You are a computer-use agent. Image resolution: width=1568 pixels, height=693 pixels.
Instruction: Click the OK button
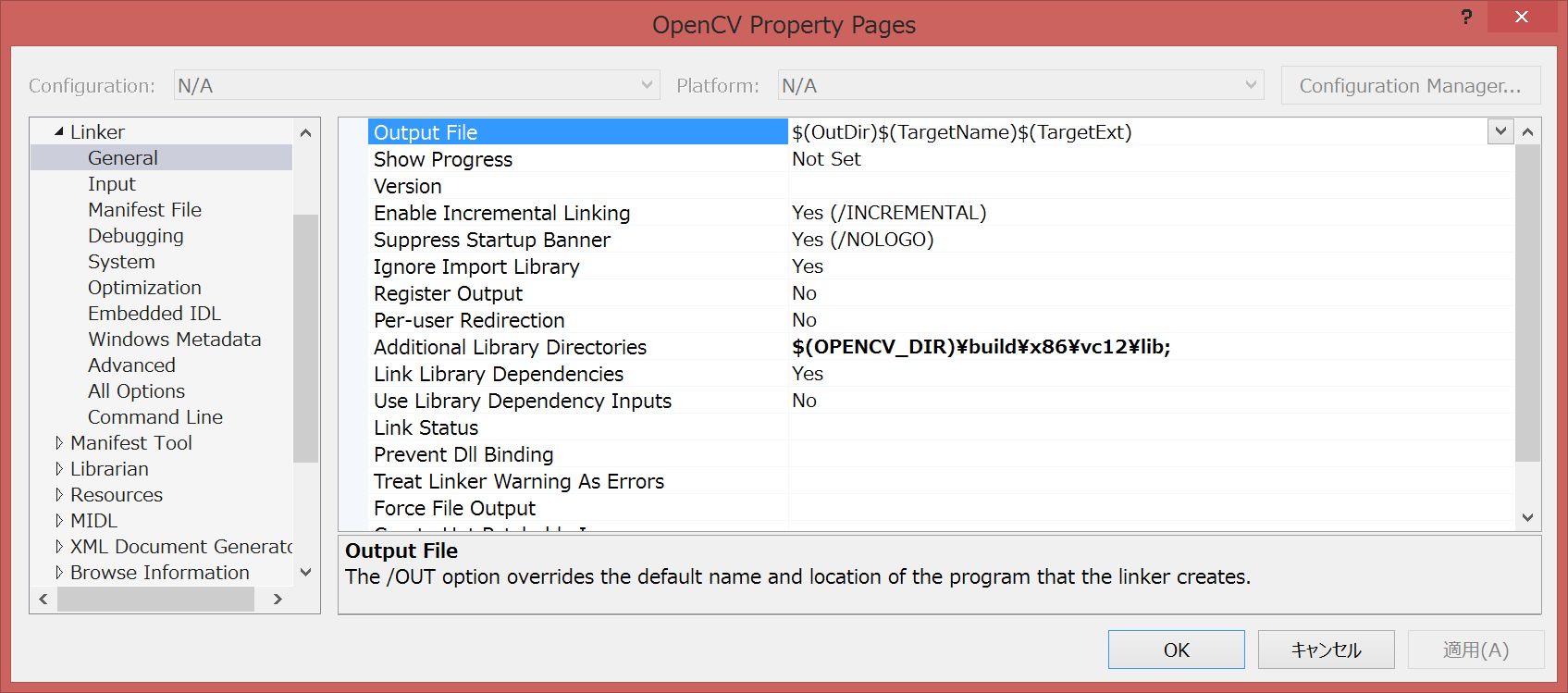tap(1177, 650)
